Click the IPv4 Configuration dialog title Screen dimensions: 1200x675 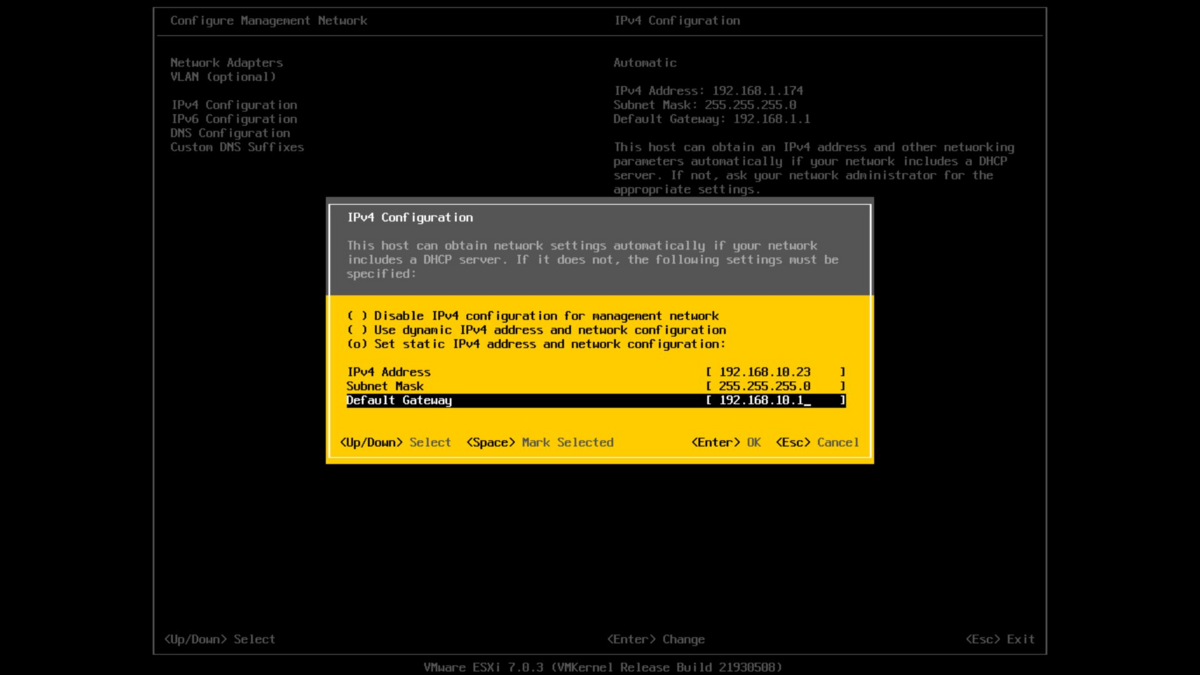pyautogui.click(x=410, y=217)
